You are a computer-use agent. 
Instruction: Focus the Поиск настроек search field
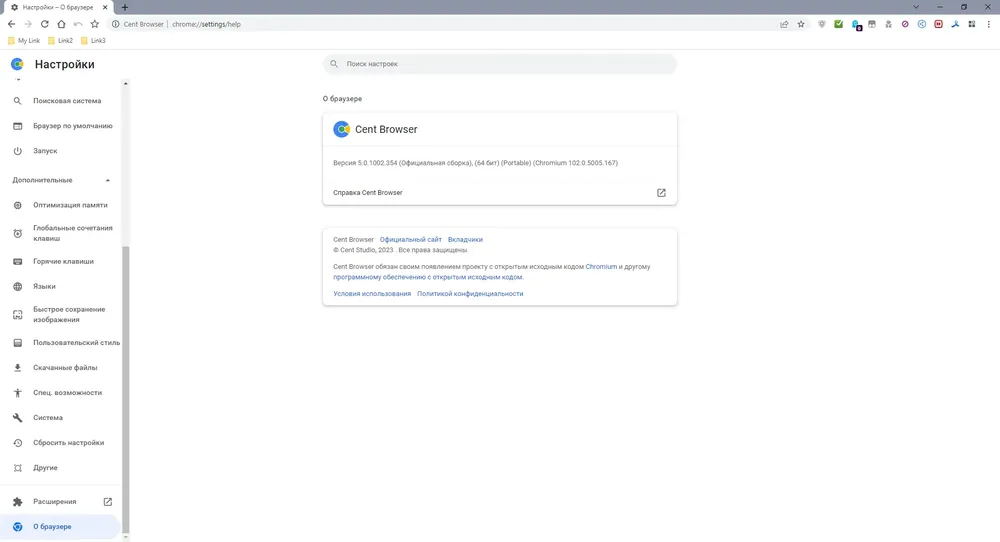(499, 64)
